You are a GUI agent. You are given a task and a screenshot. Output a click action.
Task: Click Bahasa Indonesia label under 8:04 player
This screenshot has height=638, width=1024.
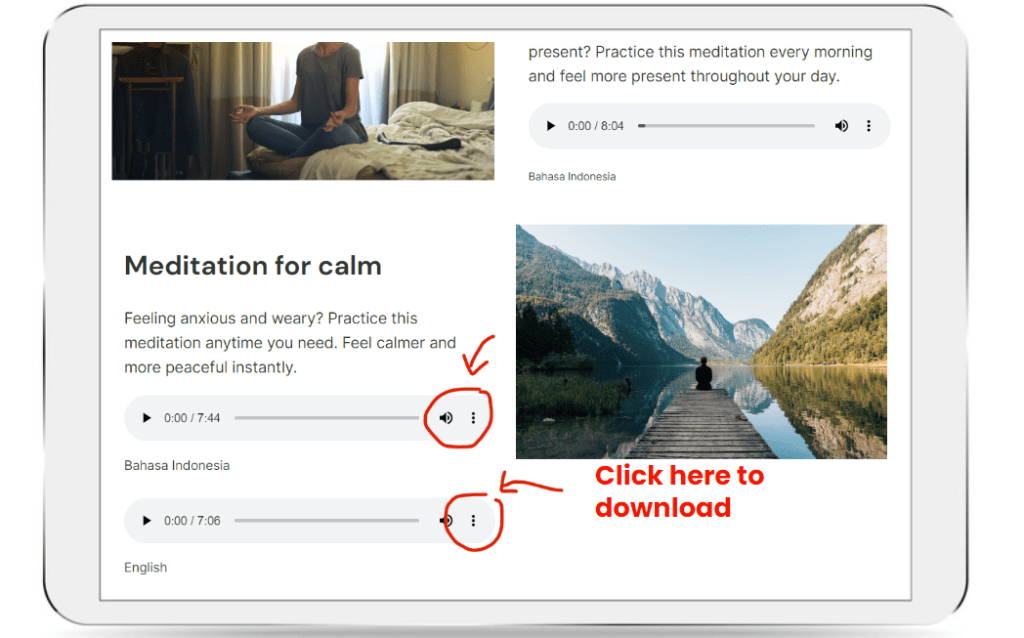(572, 176)
